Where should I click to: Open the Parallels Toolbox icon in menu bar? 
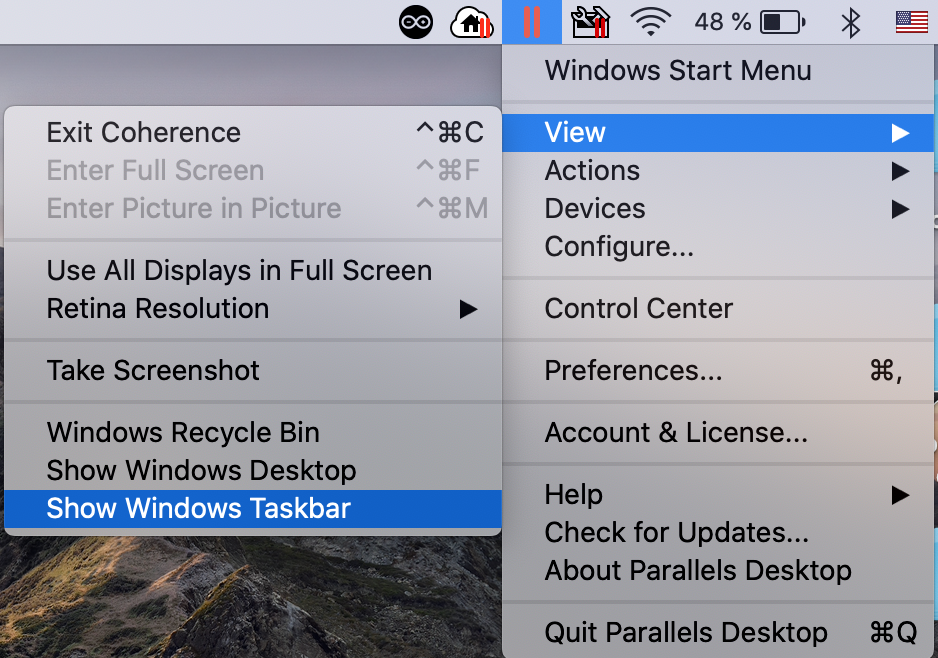(590, 23)
